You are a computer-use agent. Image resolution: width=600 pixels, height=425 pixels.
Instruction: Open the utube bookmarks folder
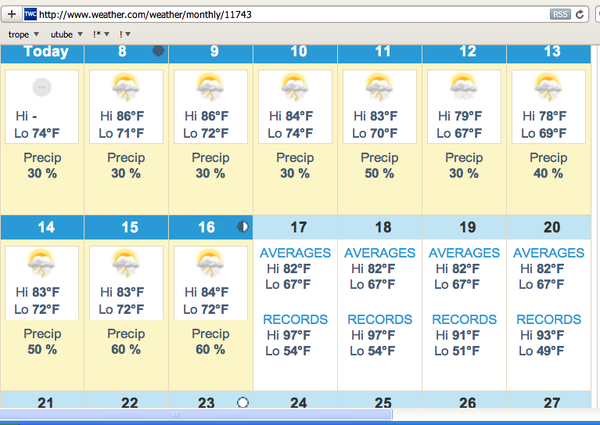click(x=67, y=34)
